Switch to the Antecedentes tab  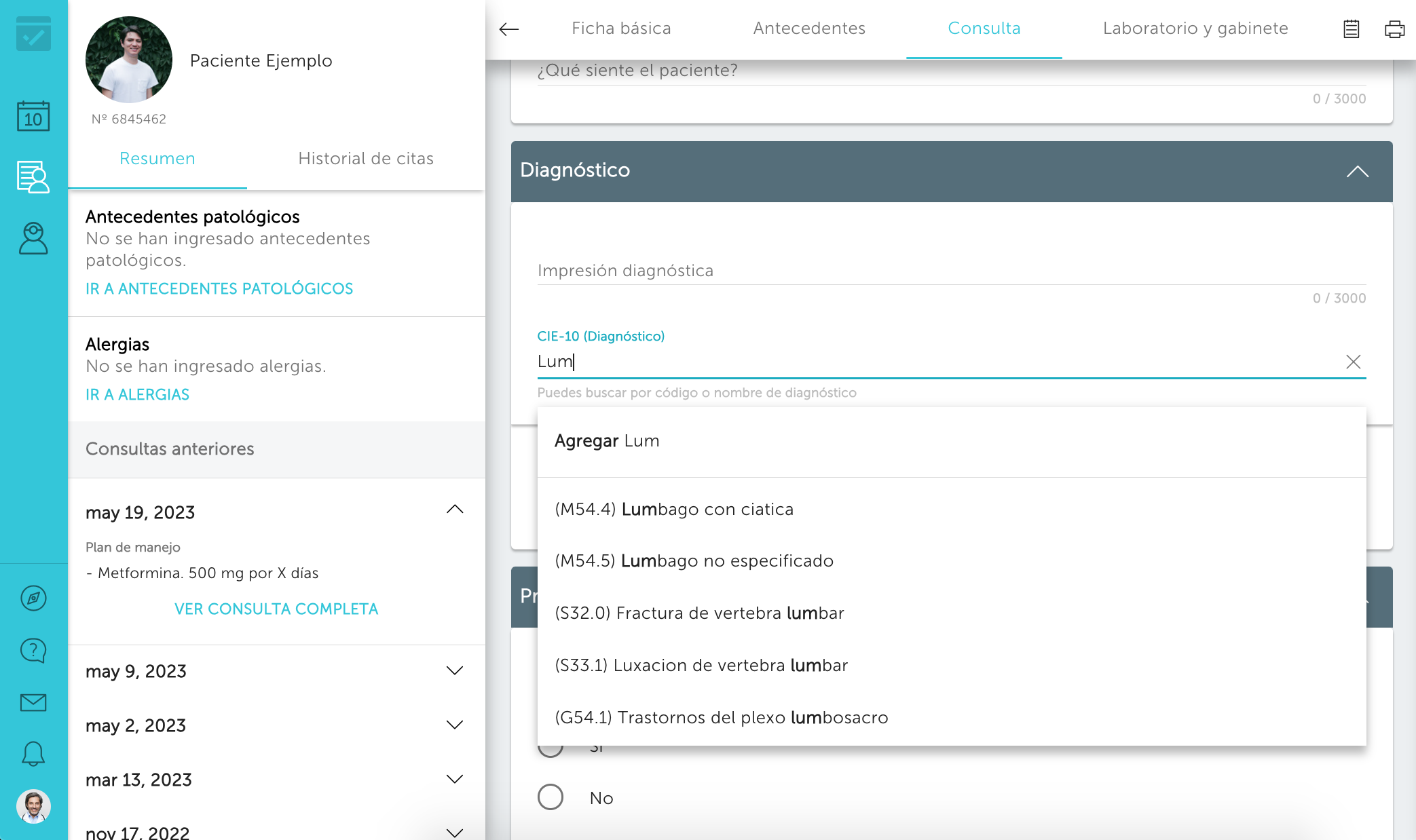click(x=808, y=28)
